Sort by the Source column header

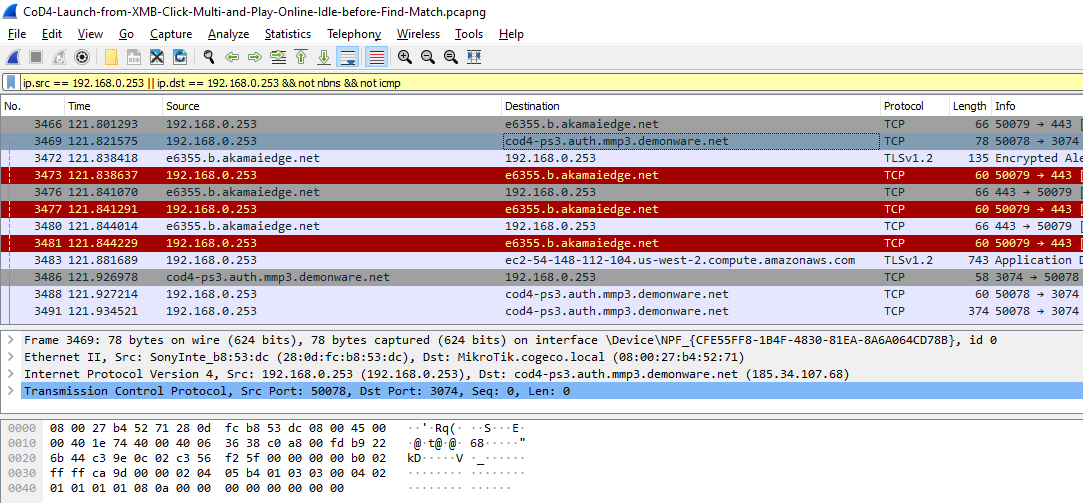(332, 106)
